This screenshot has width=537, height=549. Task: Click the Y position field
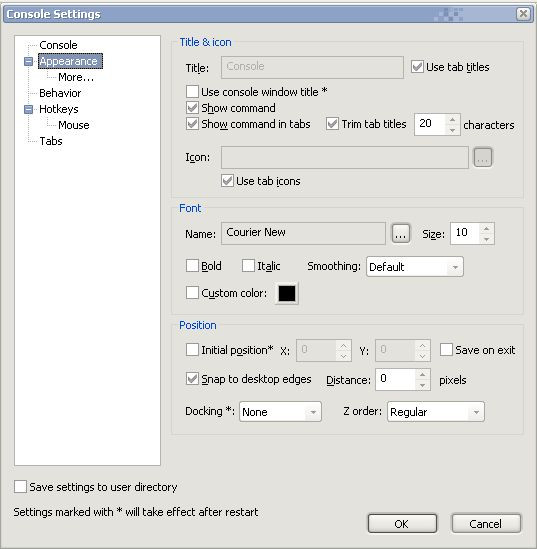click(x=396, y=350)
